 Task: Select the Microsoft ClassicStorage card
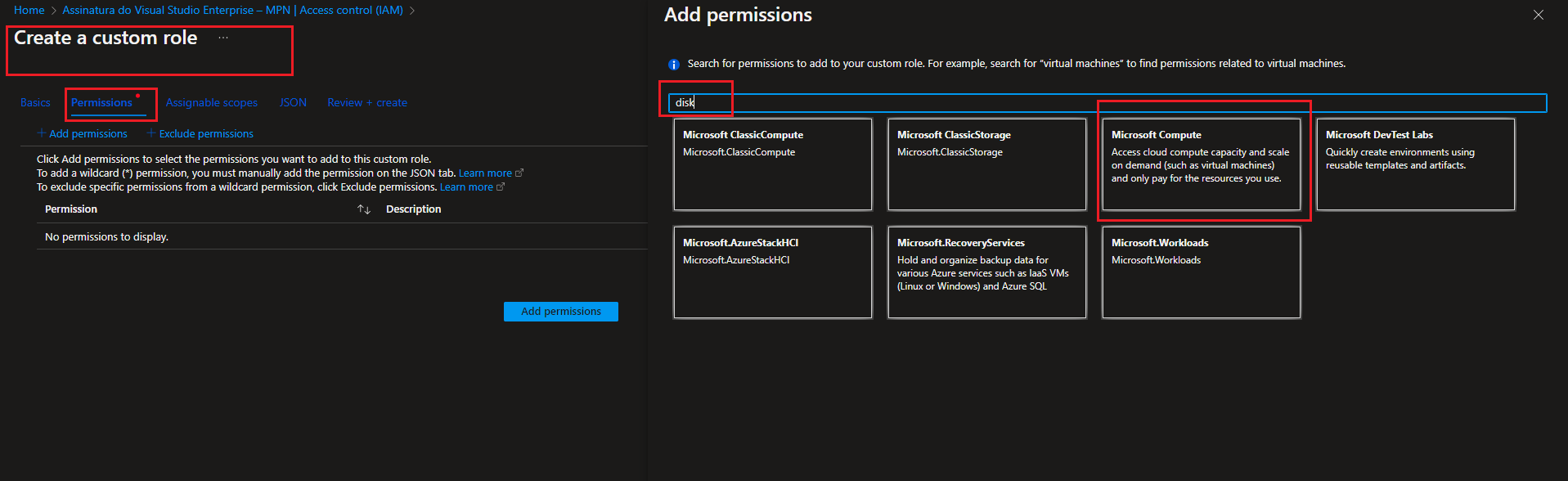point(987,164)
